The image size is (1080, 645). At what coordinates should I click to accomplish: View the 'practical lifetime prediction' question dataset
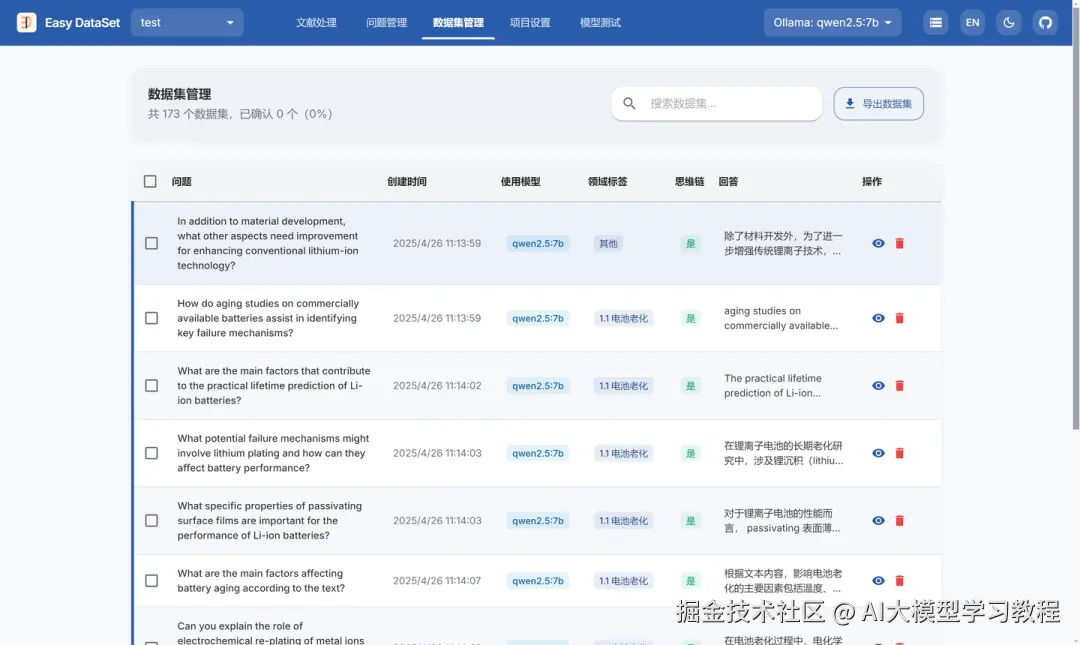[x=878, y=386]
